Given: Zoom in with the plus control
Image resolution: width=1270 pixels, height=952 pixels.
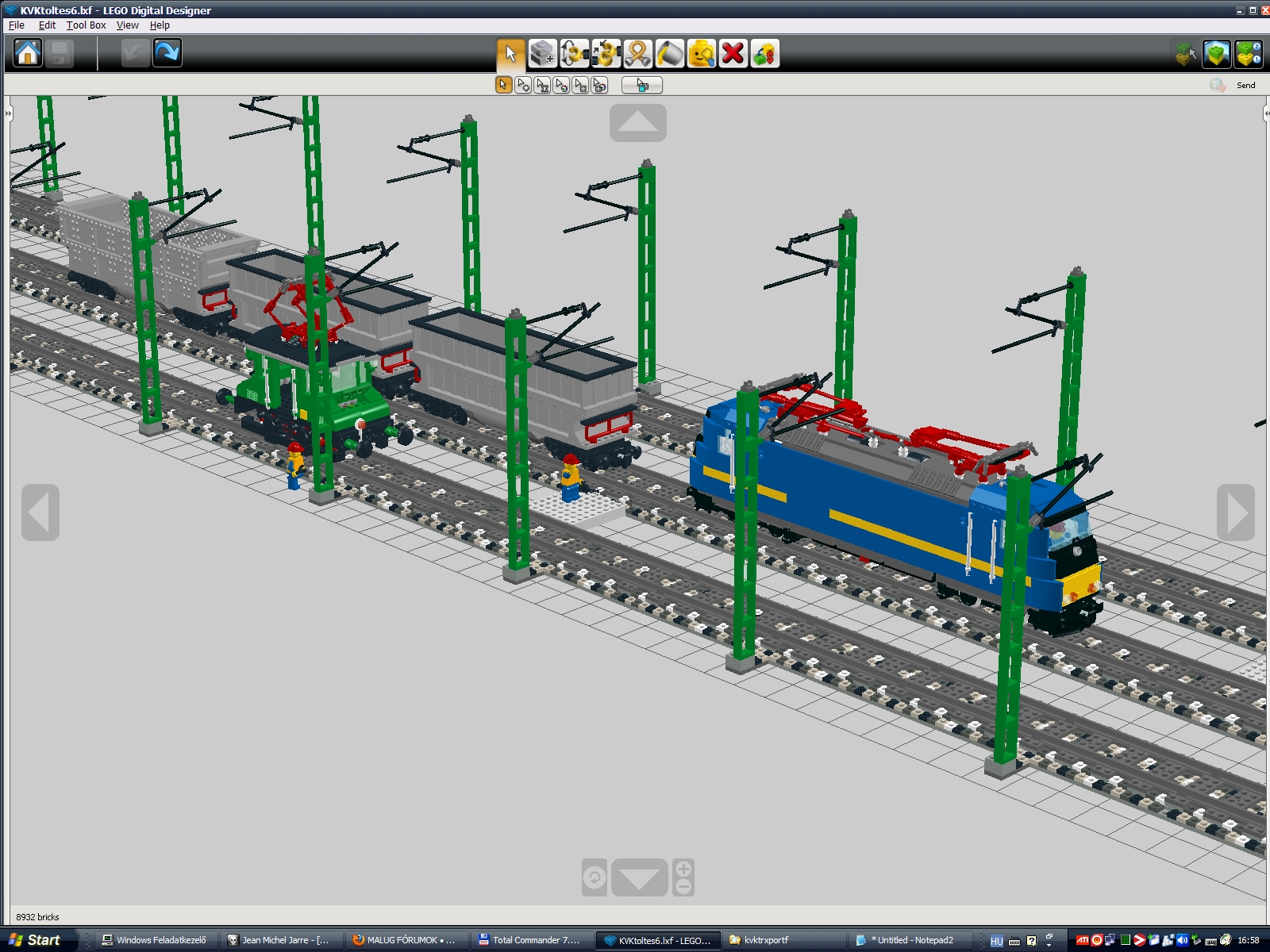Looking at the screenshot, I should [683, 869].
